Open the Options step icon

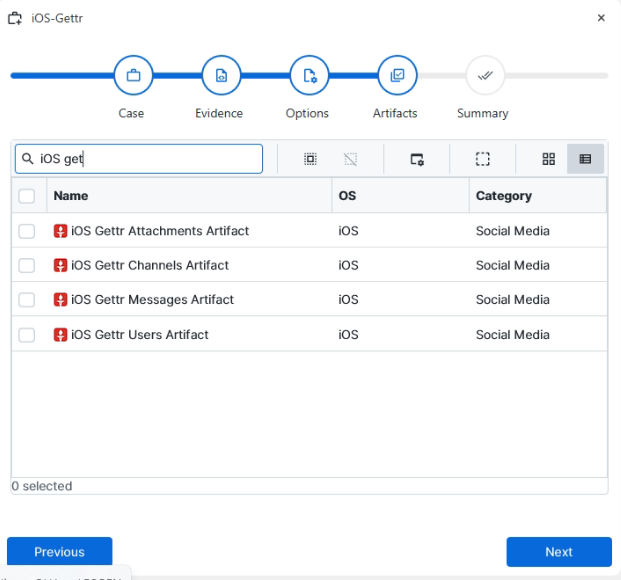(x=309, y=75)
